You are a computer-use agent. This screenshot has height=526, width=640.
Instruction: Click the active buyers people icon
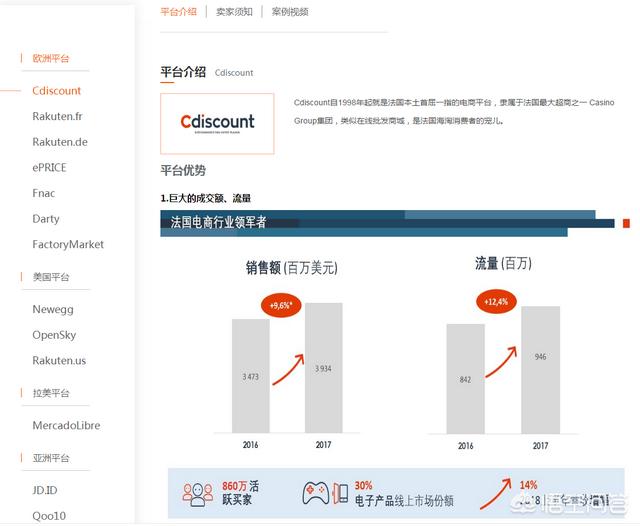pos(198,492)
